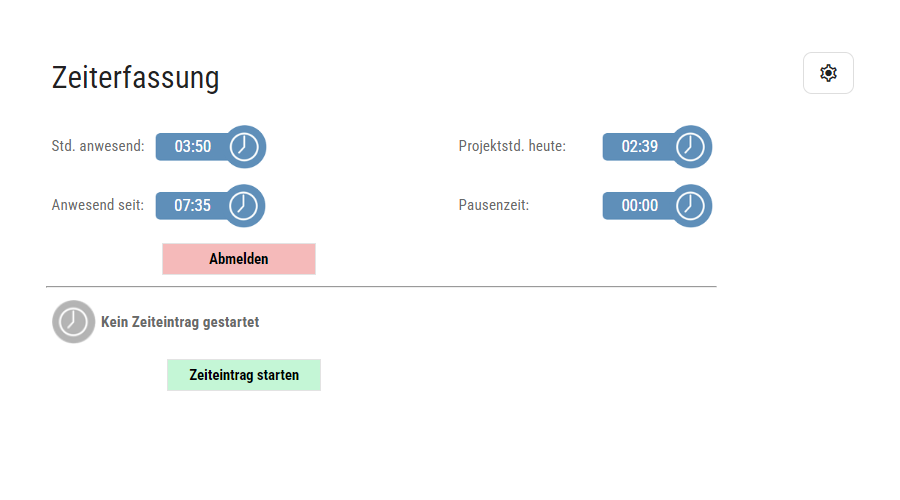Click the horizontal divider line below Abmelden

pos(380,287)
